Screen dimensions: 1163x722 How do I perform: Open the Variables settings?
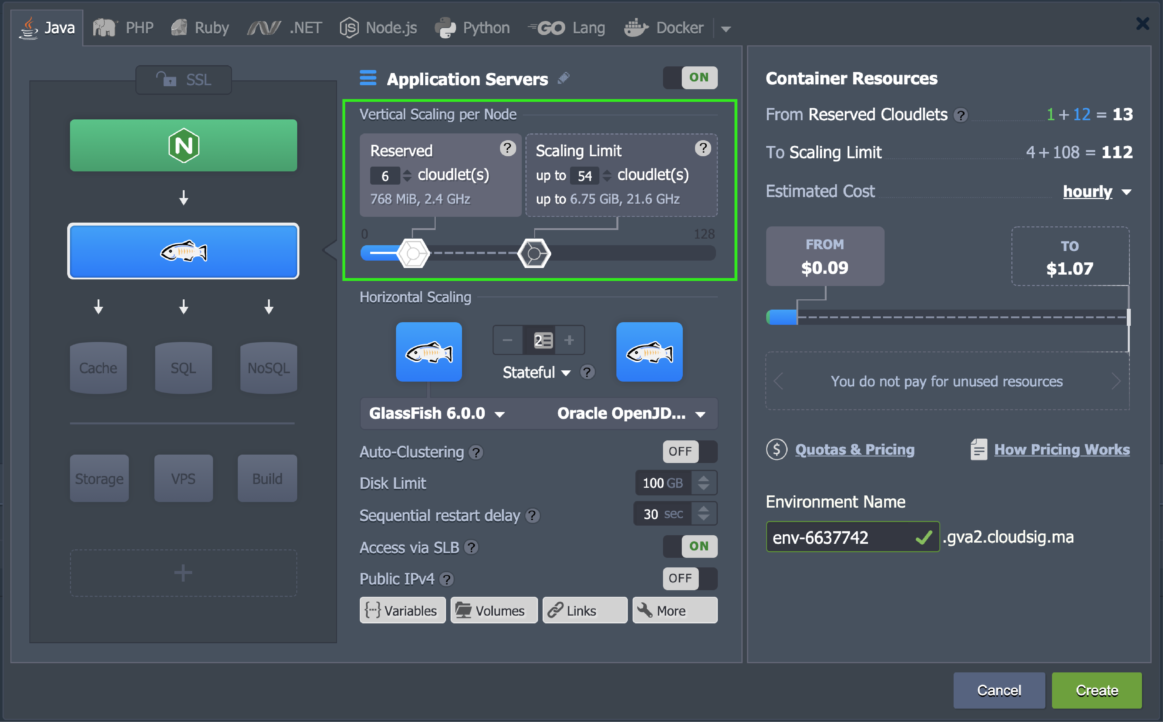(402, 610)
